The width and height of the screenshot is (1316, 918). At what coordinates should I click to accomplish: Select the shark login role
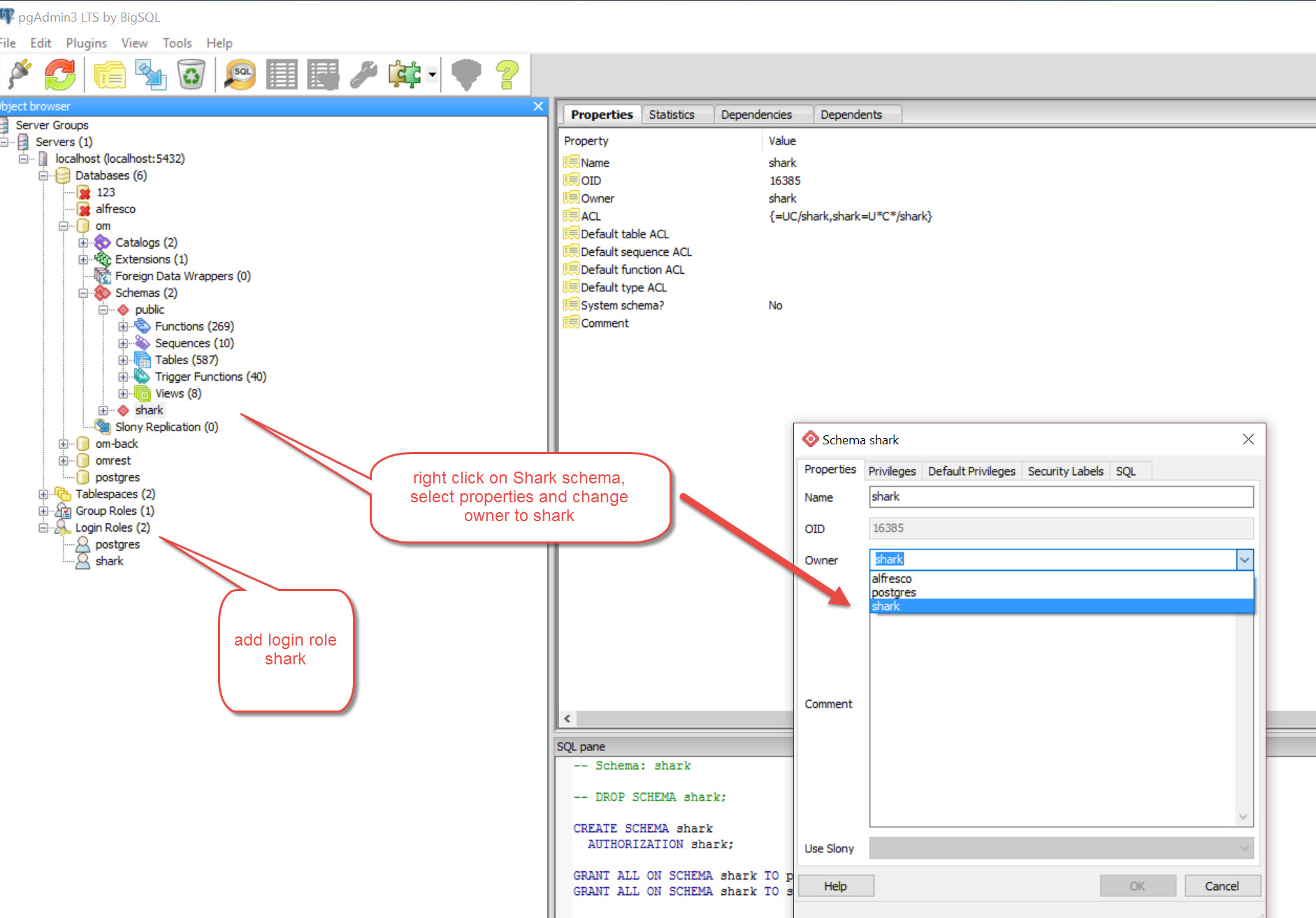[109, 562]
